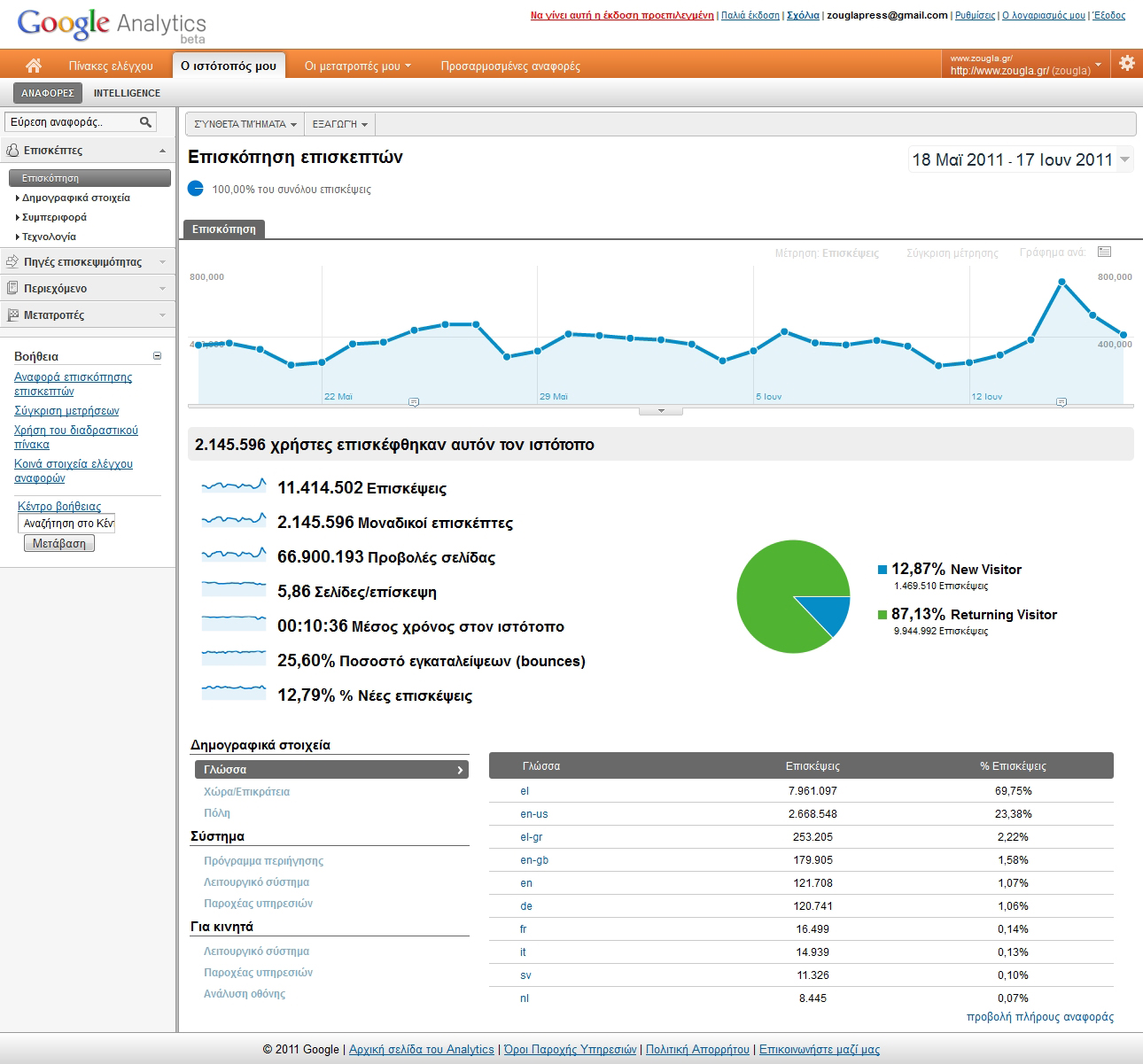Click the help center search field

68,524
